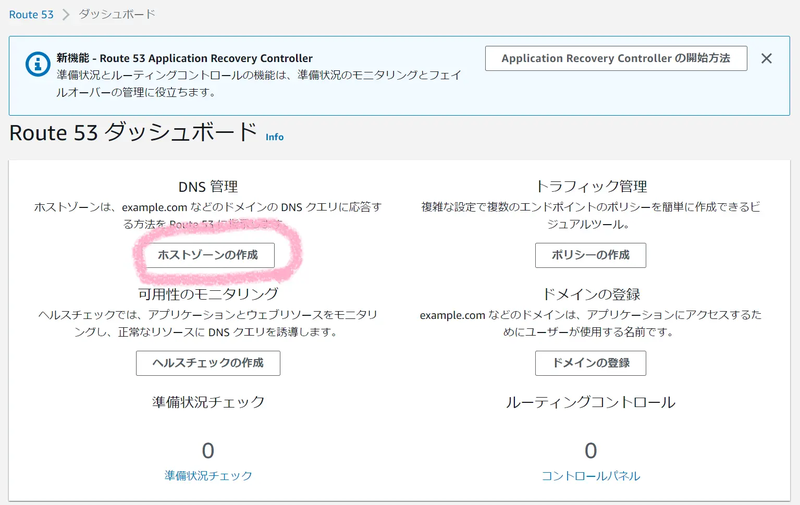This screenshot has width=800, height=505.
Task: Open Application Recovery Controller の開始方法 button
Action: pos(616,58)
